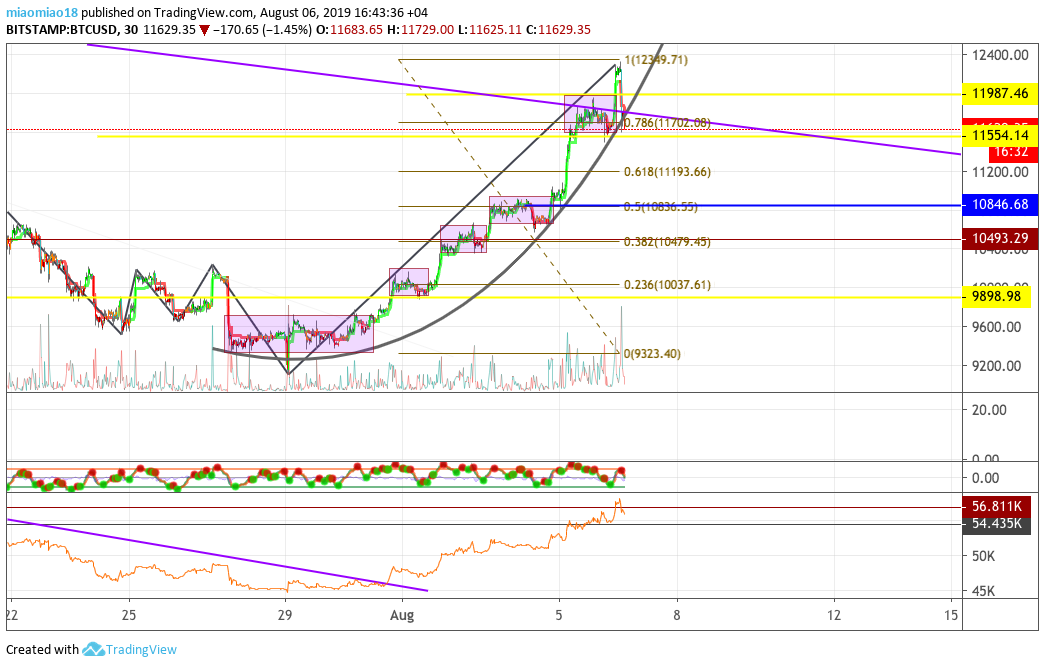Click the 50K volume axis label

point(984,556)
